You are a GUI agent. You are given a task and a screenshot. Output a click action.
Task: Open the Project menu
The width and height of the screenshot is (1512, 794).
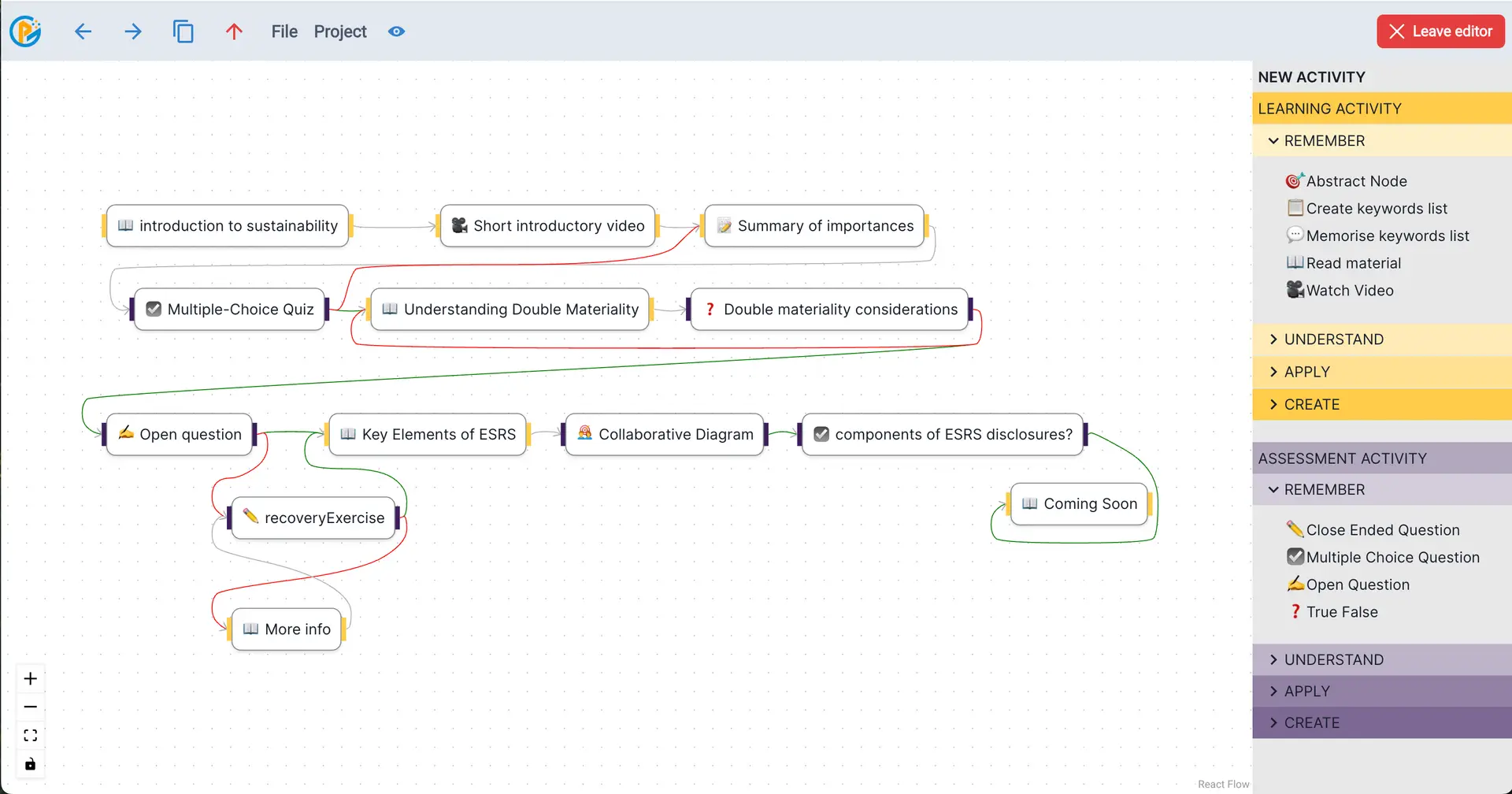point(340,32)
